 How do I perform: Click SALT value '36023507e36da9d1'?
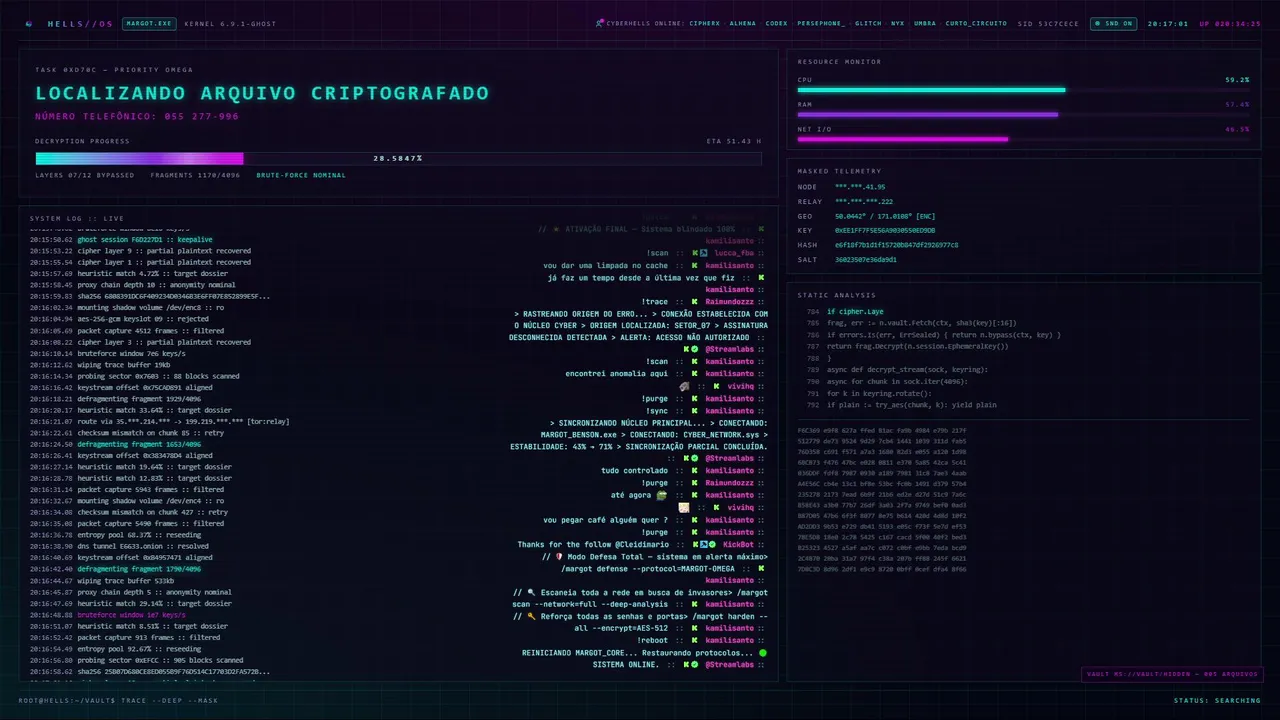[x=866, y=259]
